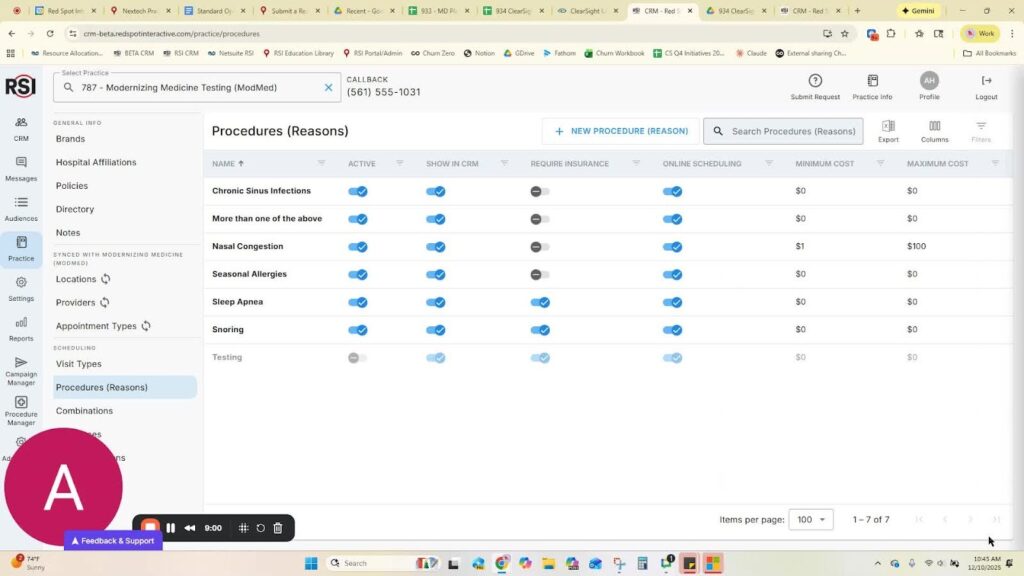Click the sync icon next to Locations
The width and height of the screenshot is (1024, 576).
pyautogui.click(x=105, y=279)
